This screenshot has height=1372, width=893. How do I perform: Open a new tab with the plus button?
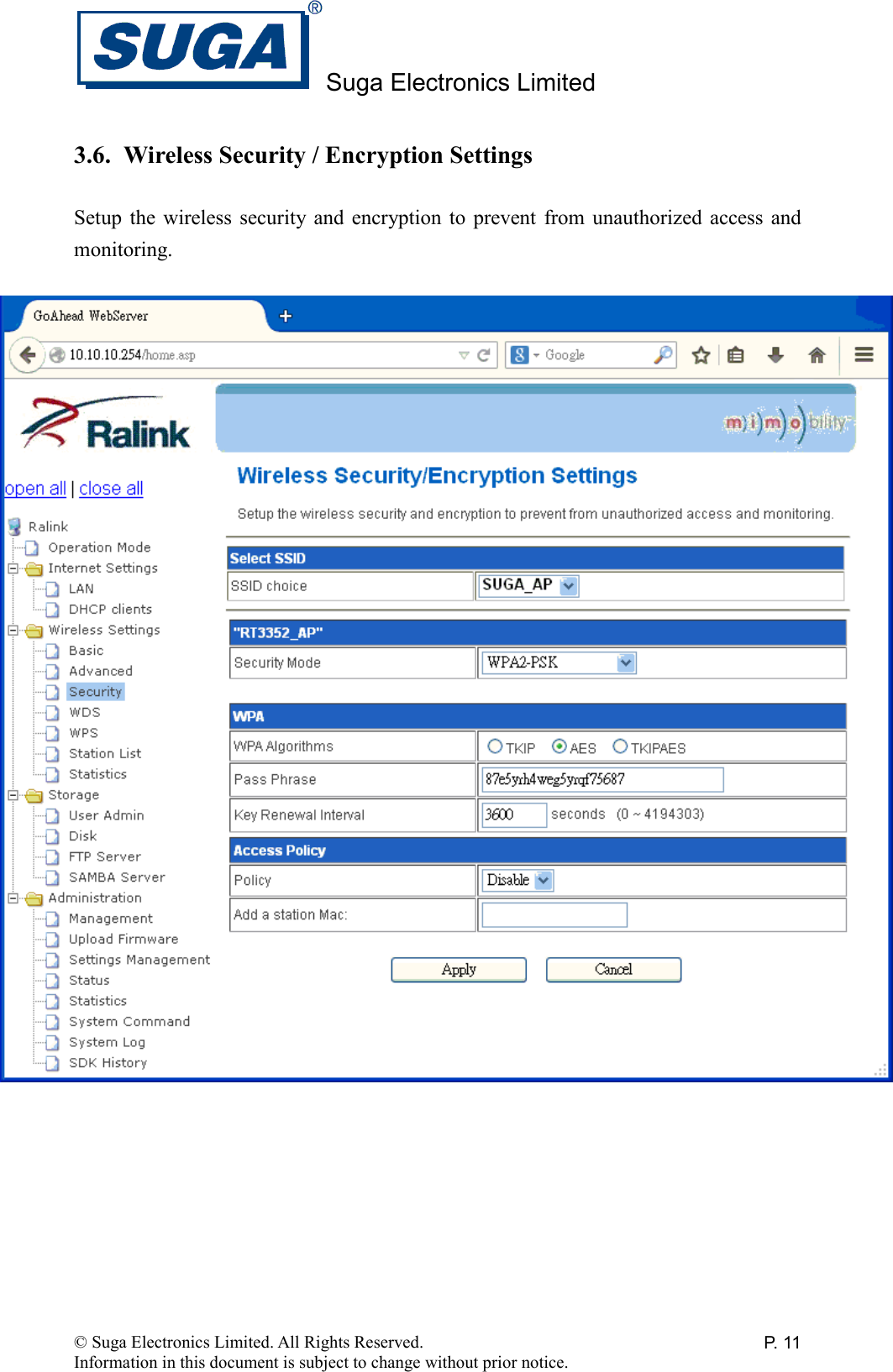click(286, 316)
